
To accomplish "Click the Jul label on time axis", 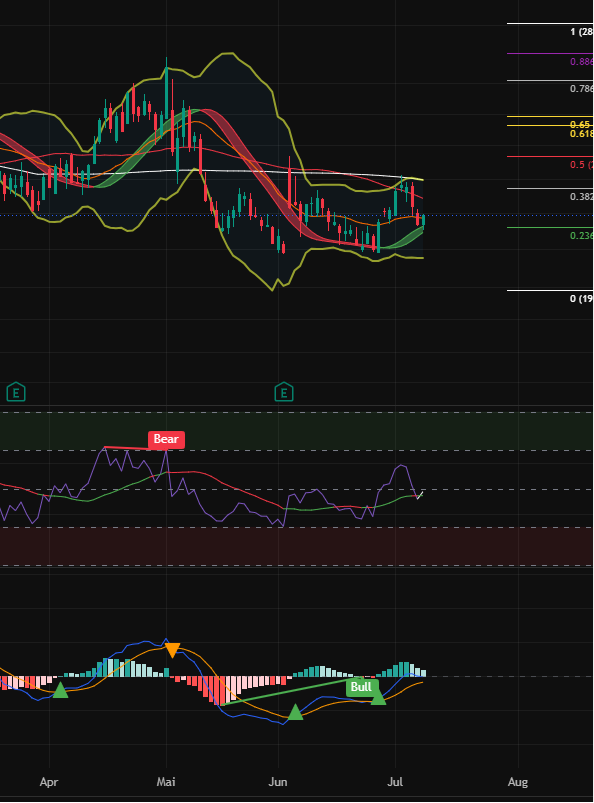I will tap(395, 781).
